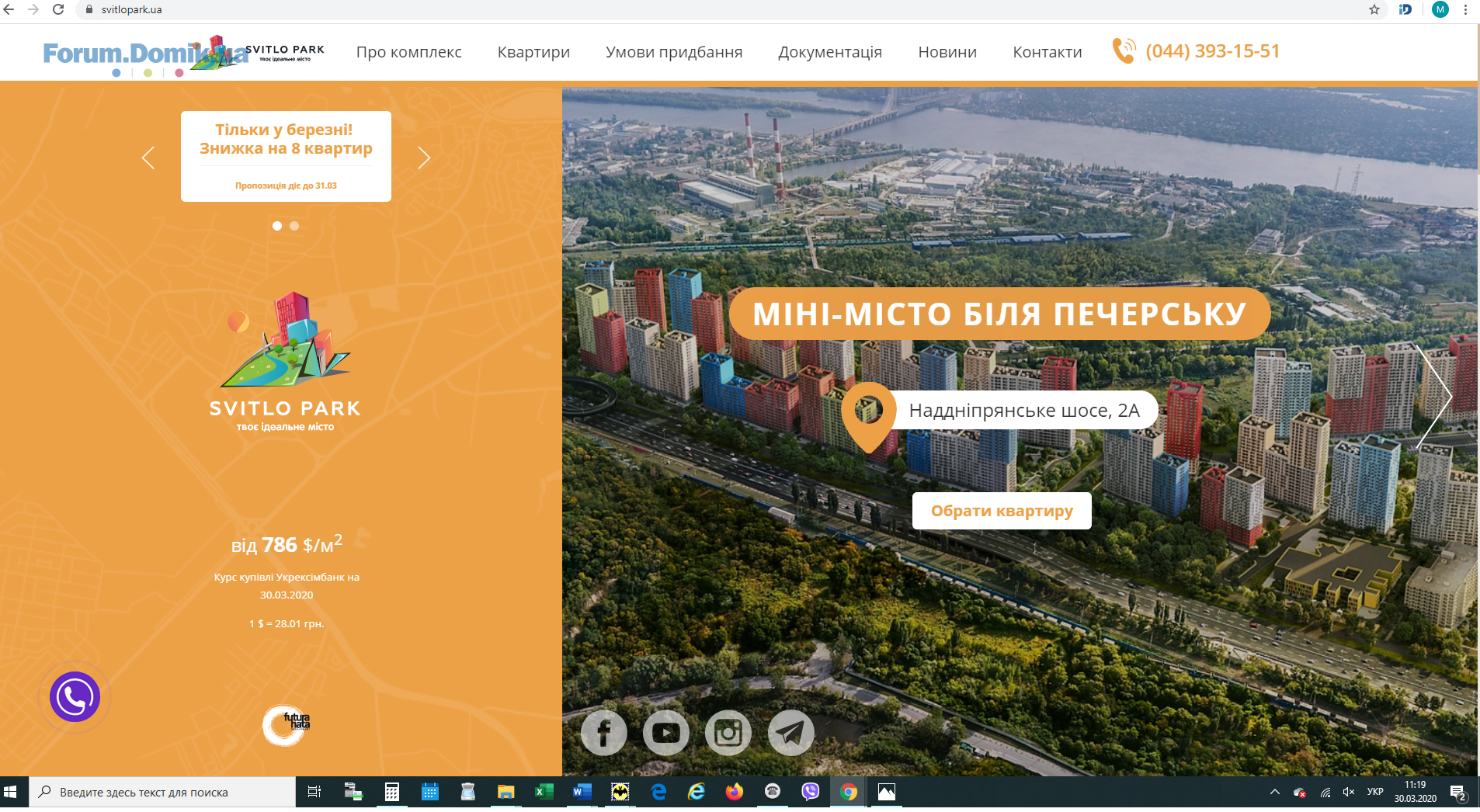
Task: Open the Новини menu item
Action: 947,52
